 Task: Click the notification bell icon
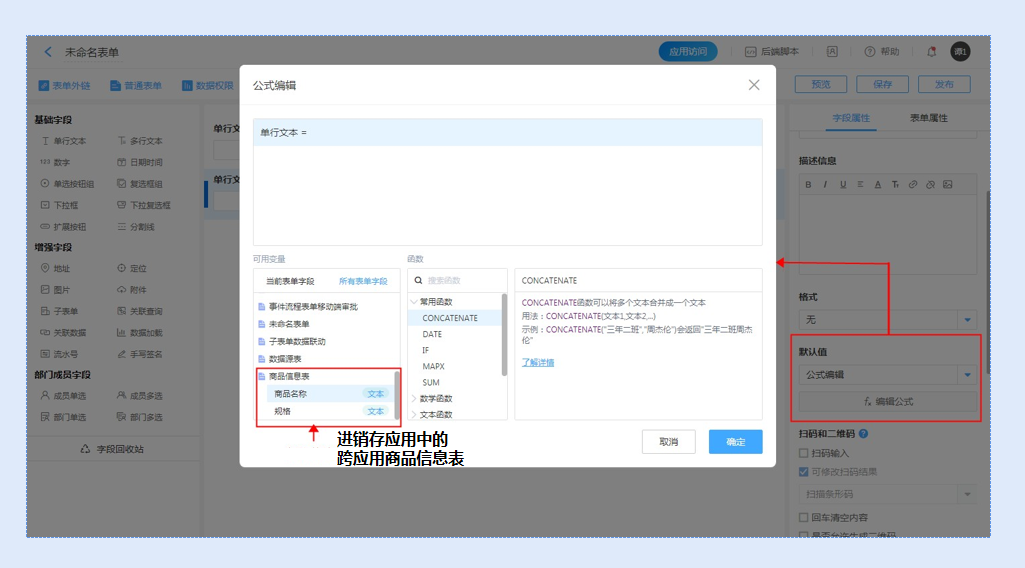[931, 52]
